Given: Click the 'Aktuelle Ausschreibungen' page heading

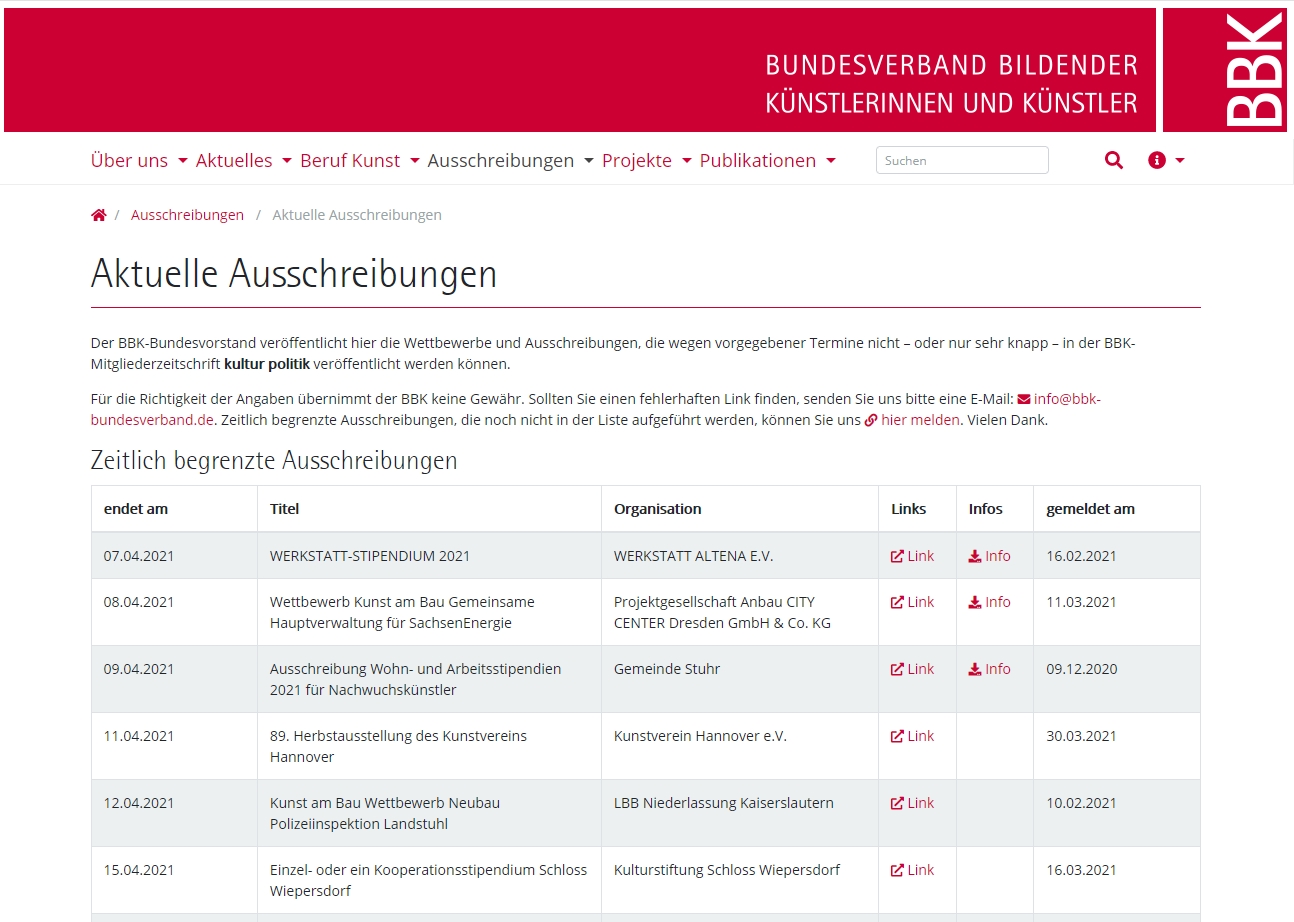Looking at the screenshot, I should pyautogui.click(x=294, y=273).
